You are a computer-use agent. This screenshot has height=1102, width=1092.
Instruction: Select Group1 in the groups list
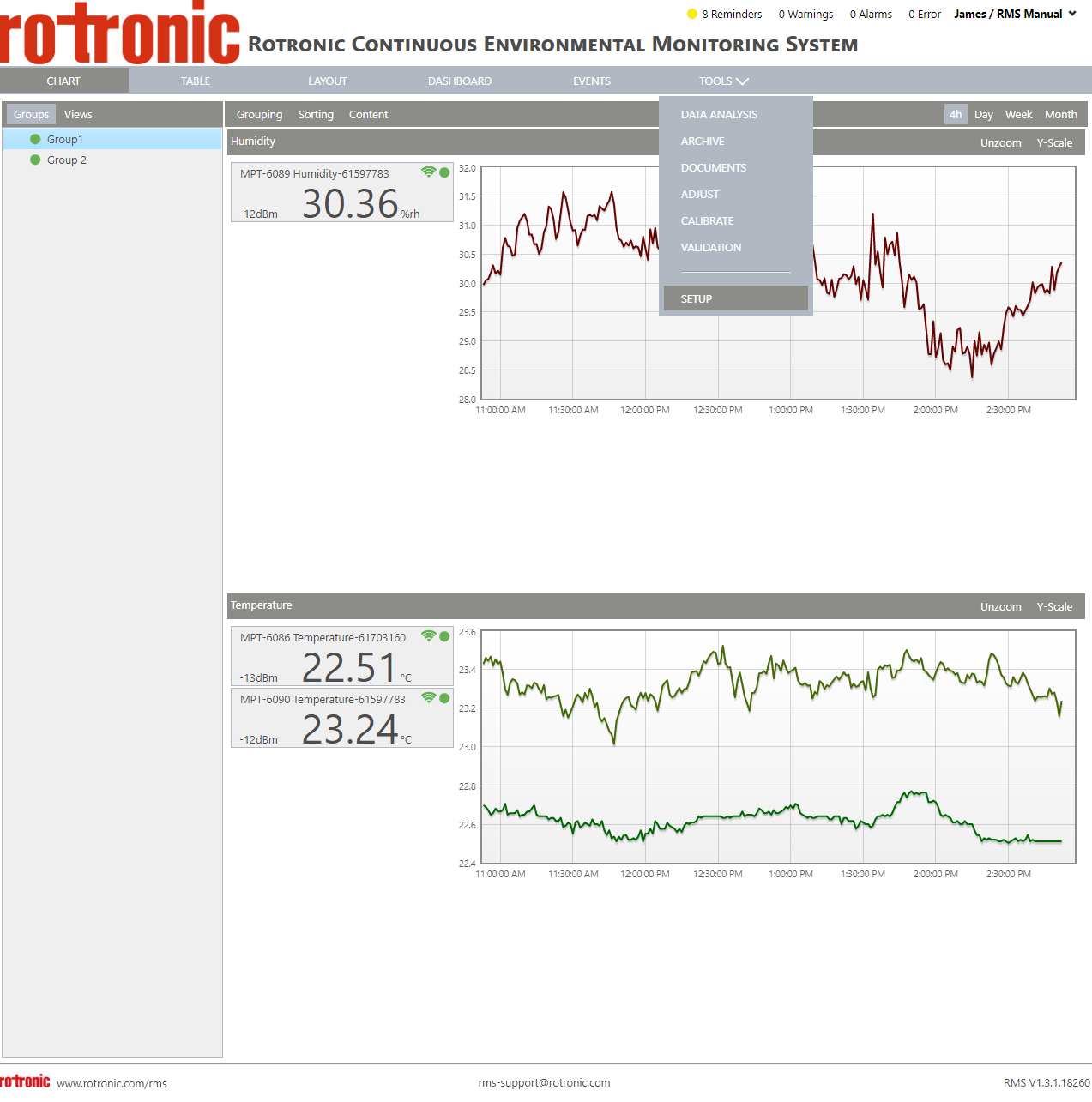(112, 139)
